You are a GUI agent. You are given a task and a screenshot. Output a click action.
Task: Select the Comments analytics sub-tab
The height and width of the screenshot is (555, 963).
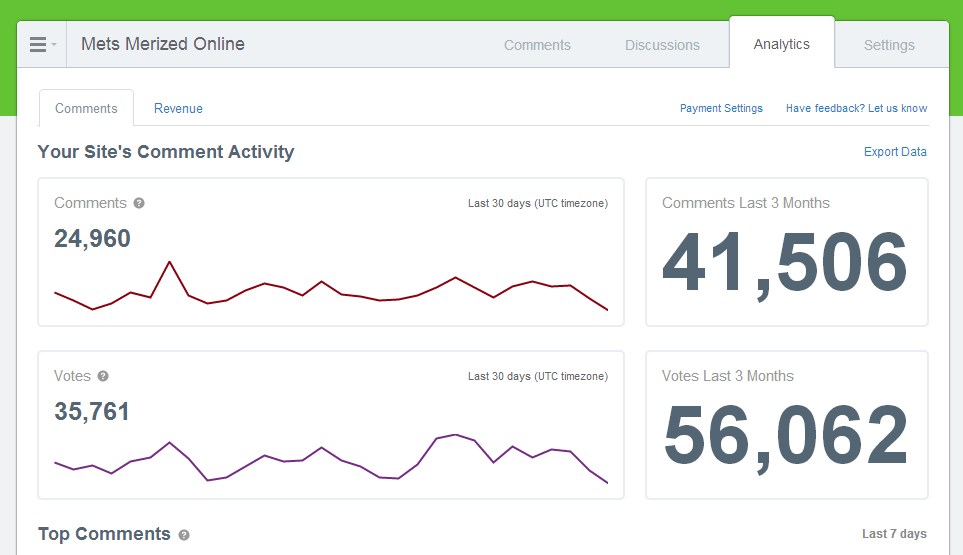point(86,108)
